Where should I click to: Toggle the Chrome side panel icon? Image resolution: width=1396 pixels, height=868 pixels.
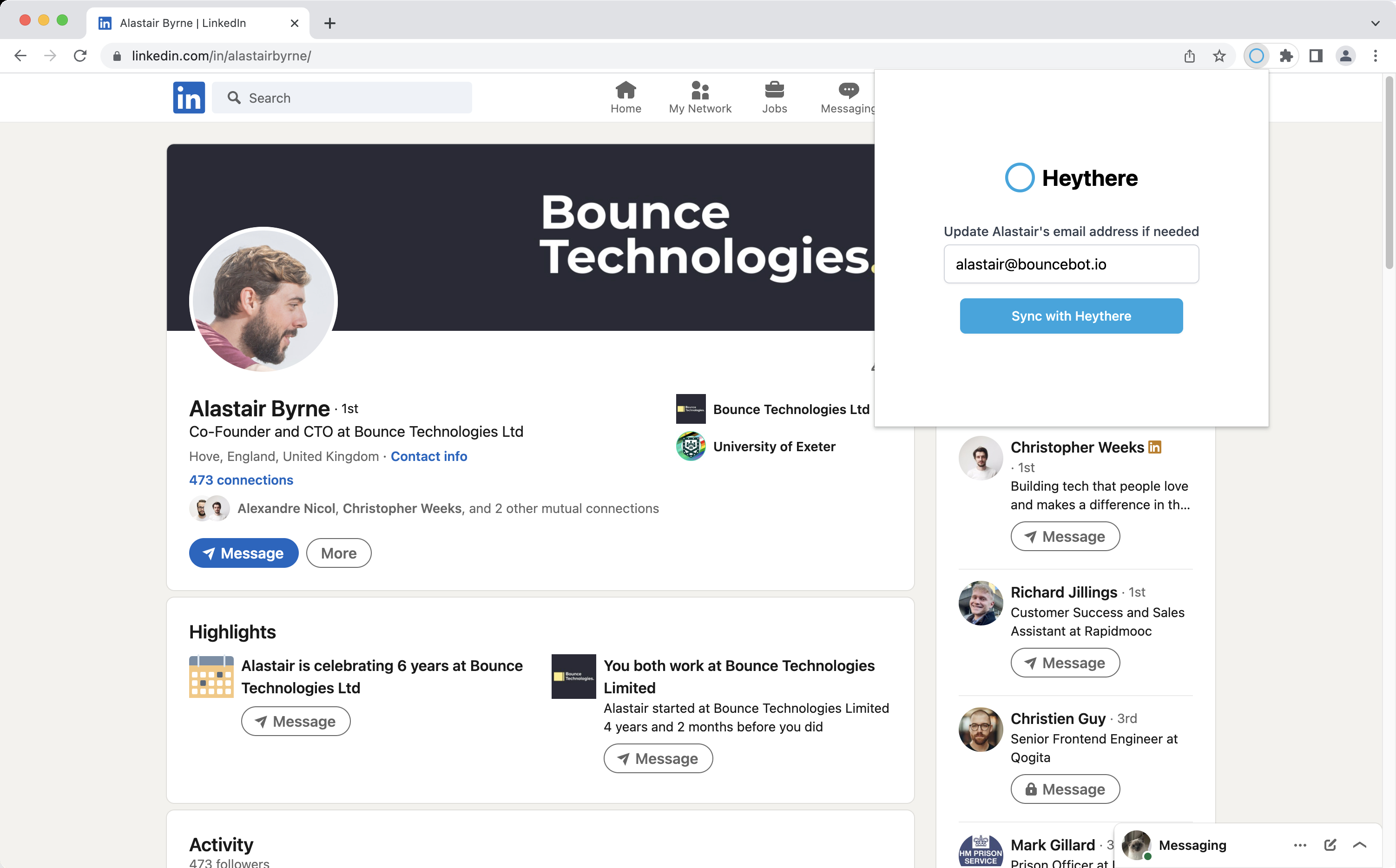coord(1316,56)
